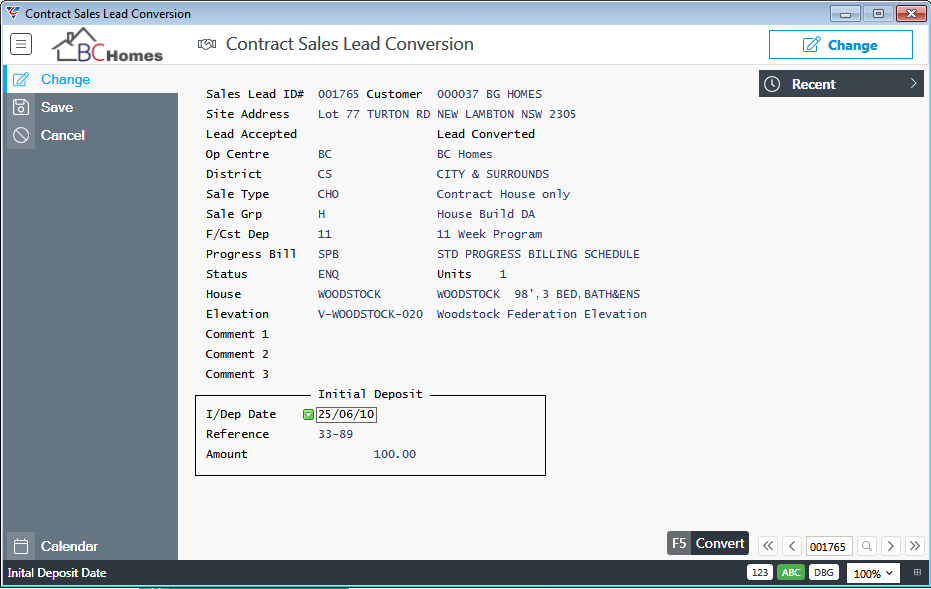Screen dimensions: 931x589
Task: Toggle the 123 numeric mode indicator
Action: [x=759, y=572]
